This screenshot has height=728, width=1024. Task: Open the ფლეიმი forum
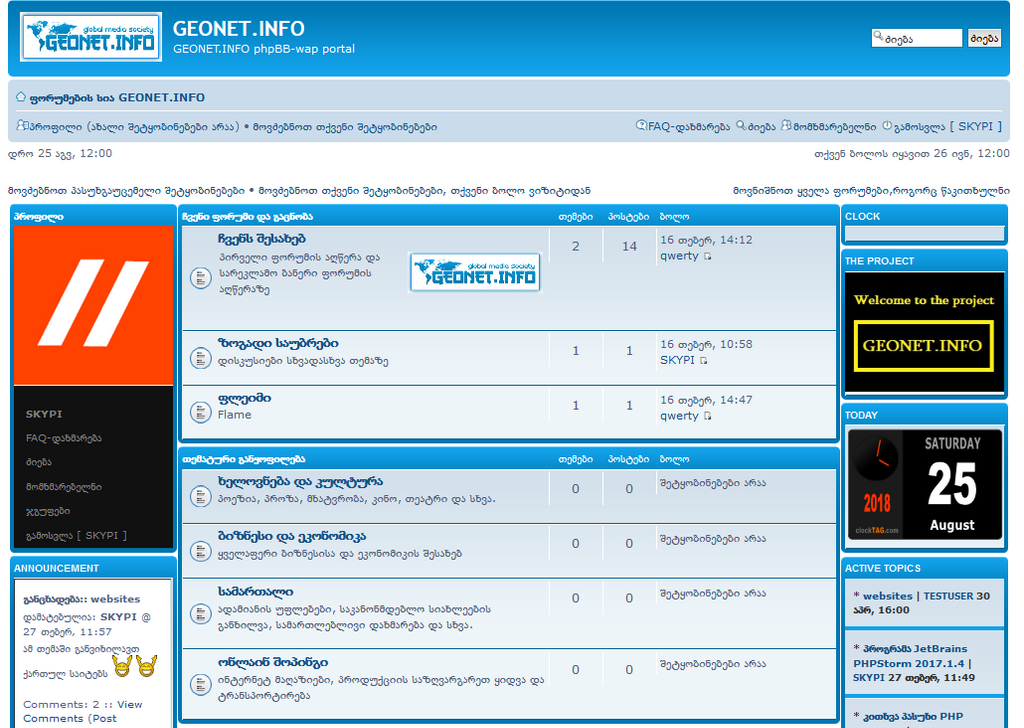point(244,398)
